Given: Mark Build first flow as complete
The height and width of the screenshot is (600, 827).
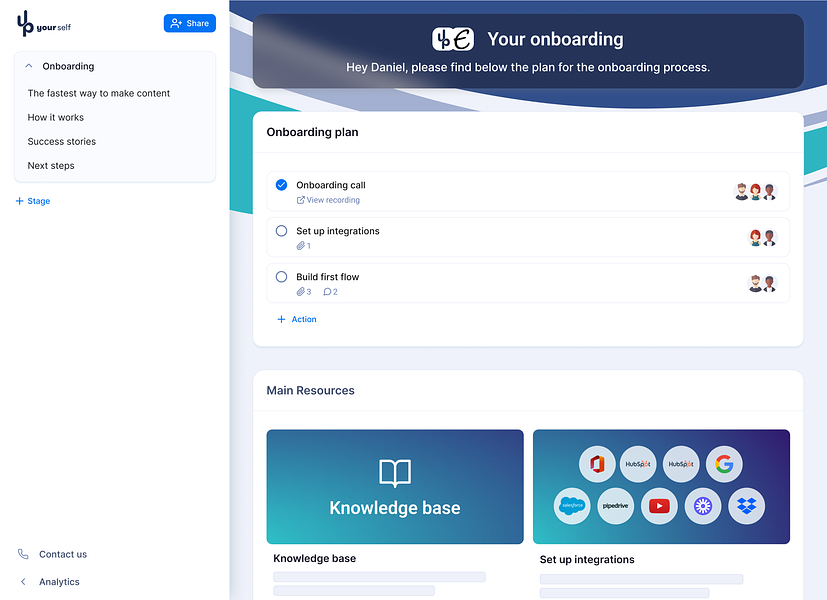Looking at the screenshot, I should [x=282, y=276].
